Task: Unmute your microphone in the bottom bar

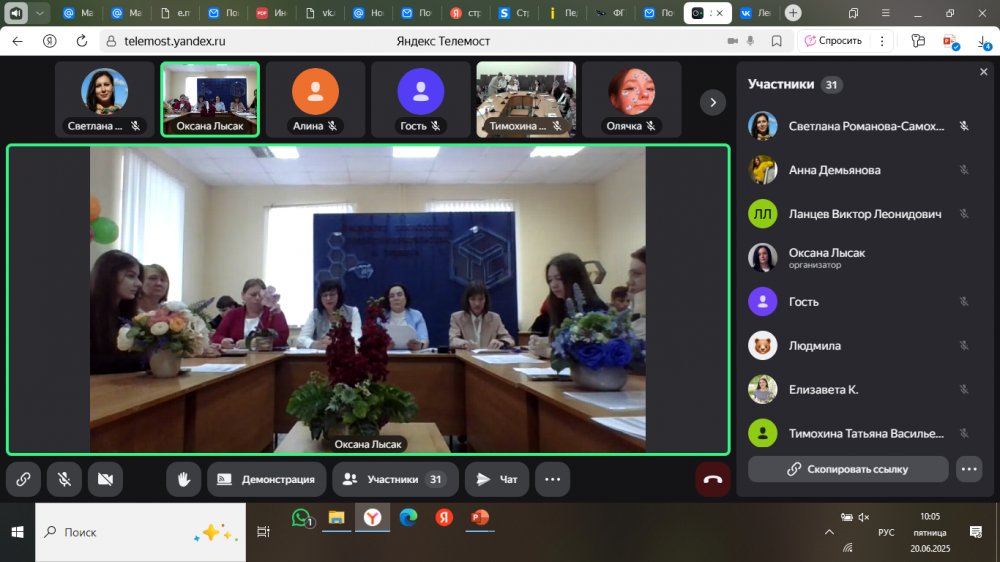Action: 64,480
